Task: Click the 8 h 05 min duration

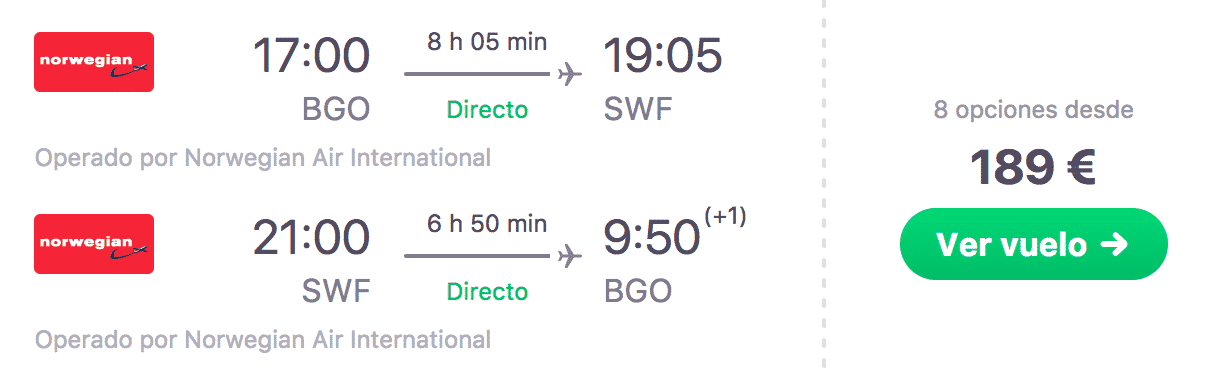Action: click(487, 42)
